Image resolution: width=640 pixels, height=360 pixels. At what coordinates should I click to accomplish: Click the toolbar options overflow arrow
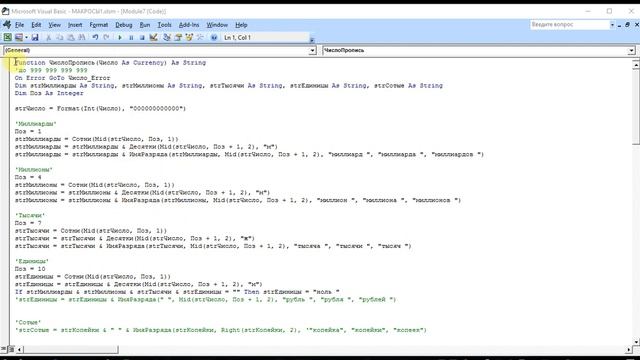pyautogui.click(x=312, y=40)
